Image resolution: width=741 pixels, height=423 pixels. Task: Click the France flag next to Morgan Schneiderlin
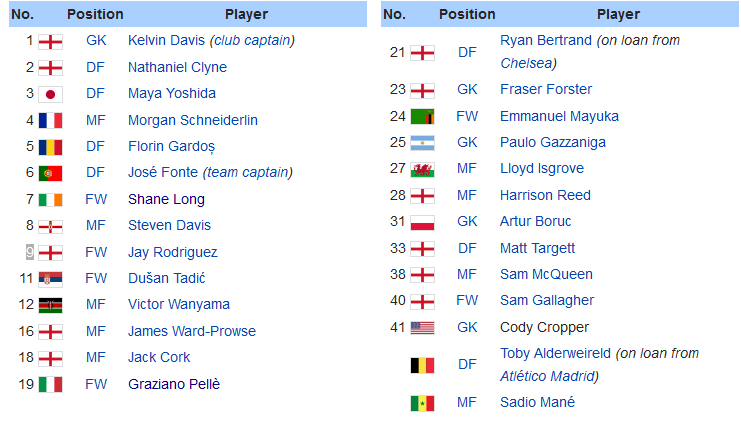[50, 121]
